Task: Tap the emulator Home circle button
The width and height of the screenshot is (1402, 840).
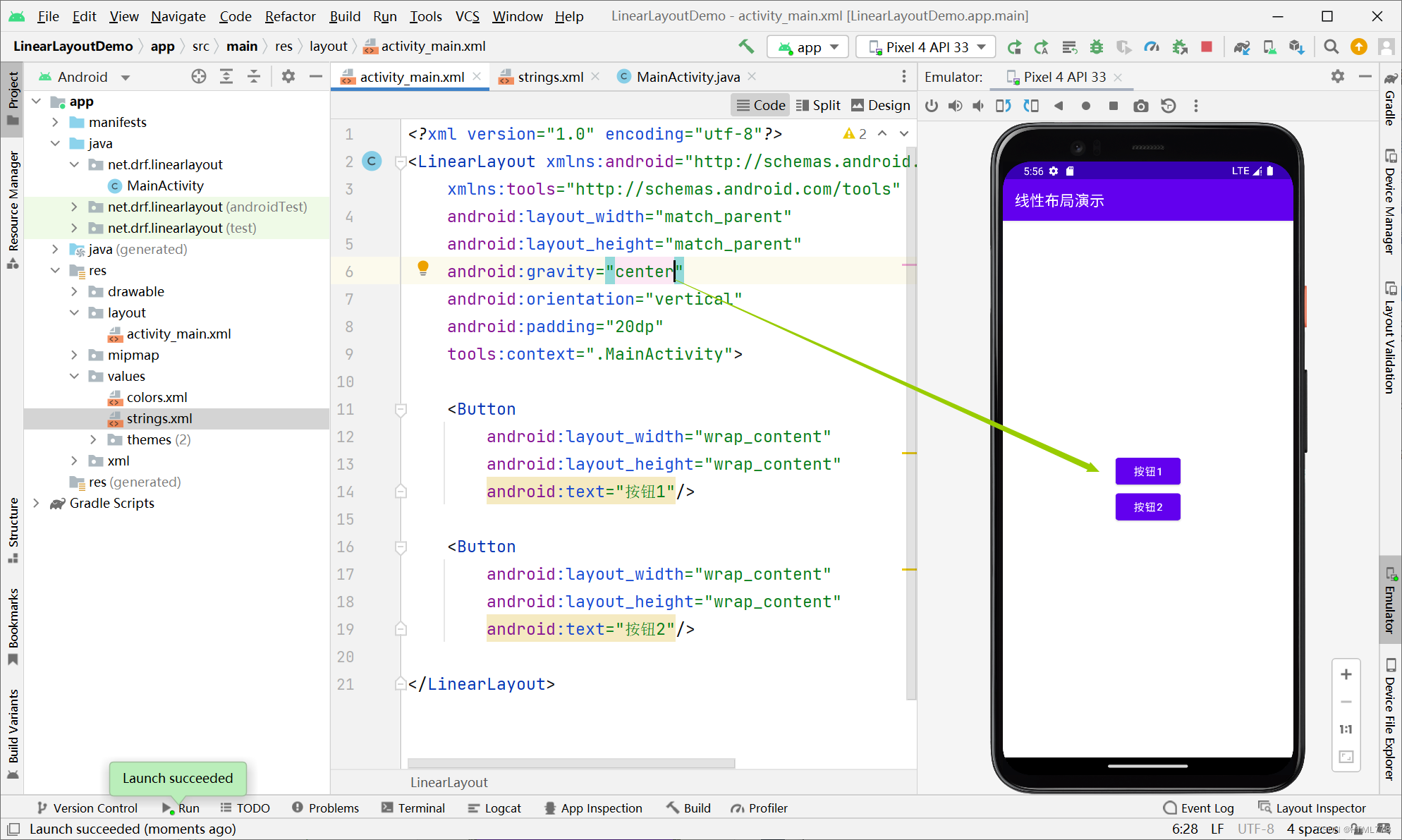Action: [x=1086, y=106]
